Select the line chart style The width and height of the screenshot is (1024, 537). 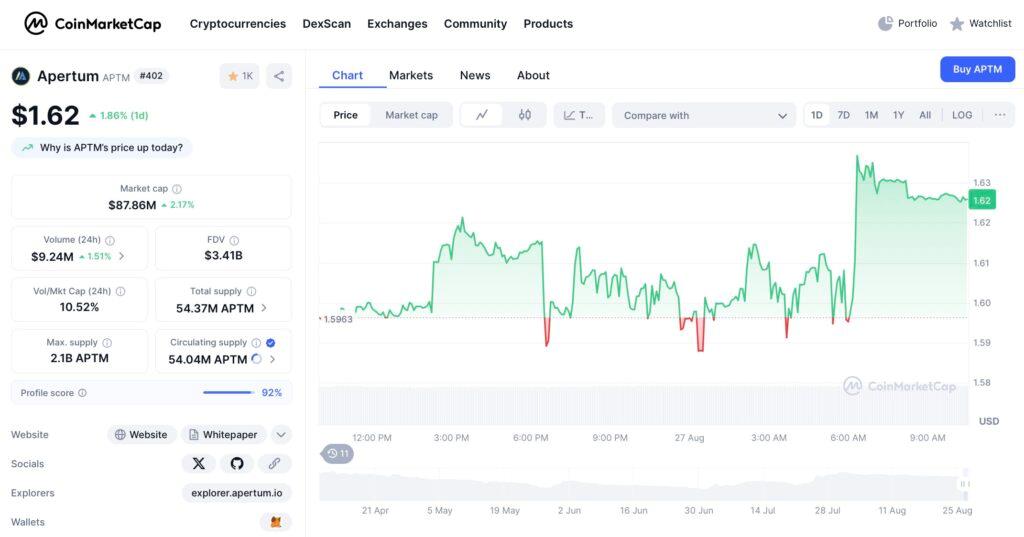482,115
